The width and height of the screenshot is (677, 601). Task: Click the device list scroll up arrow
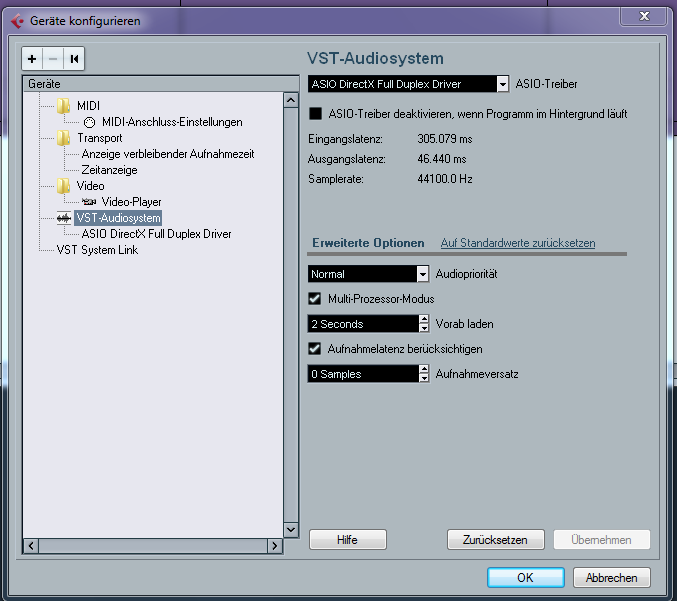pyautogui.click(x=291, y=101)
